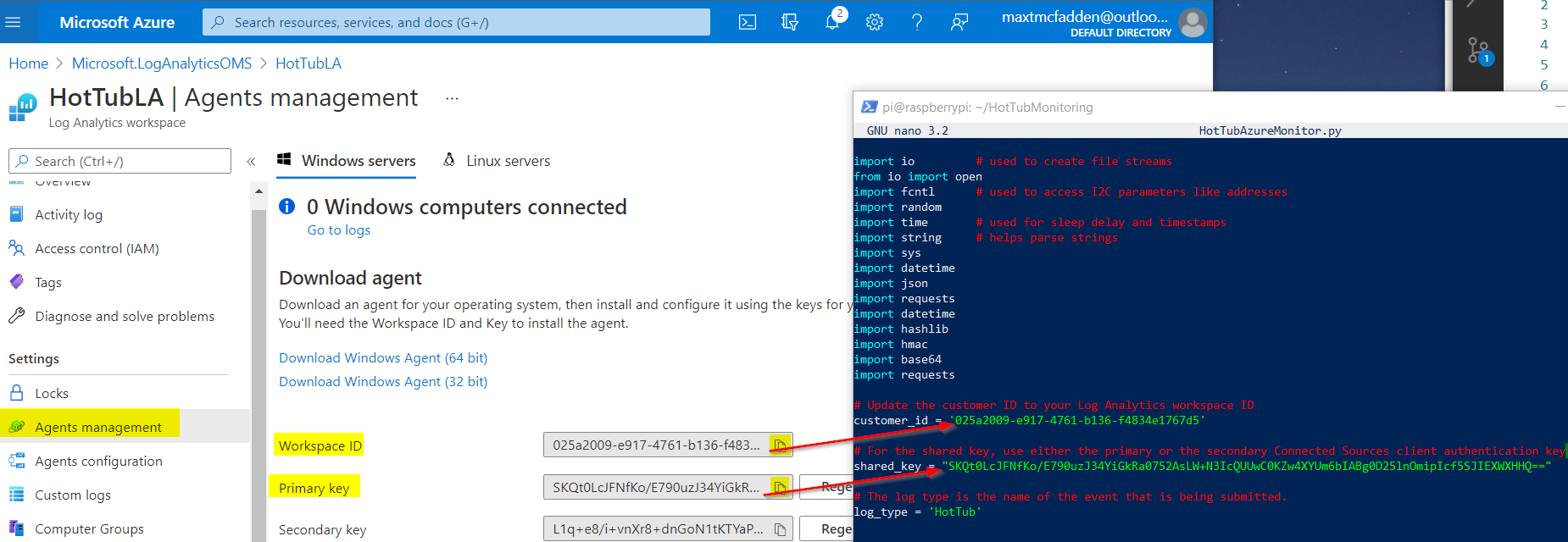Image resolution: width=1568 pixels, height=542 pixels.
Task: Go to Home breadcrumb
Action: click(28, 64)
